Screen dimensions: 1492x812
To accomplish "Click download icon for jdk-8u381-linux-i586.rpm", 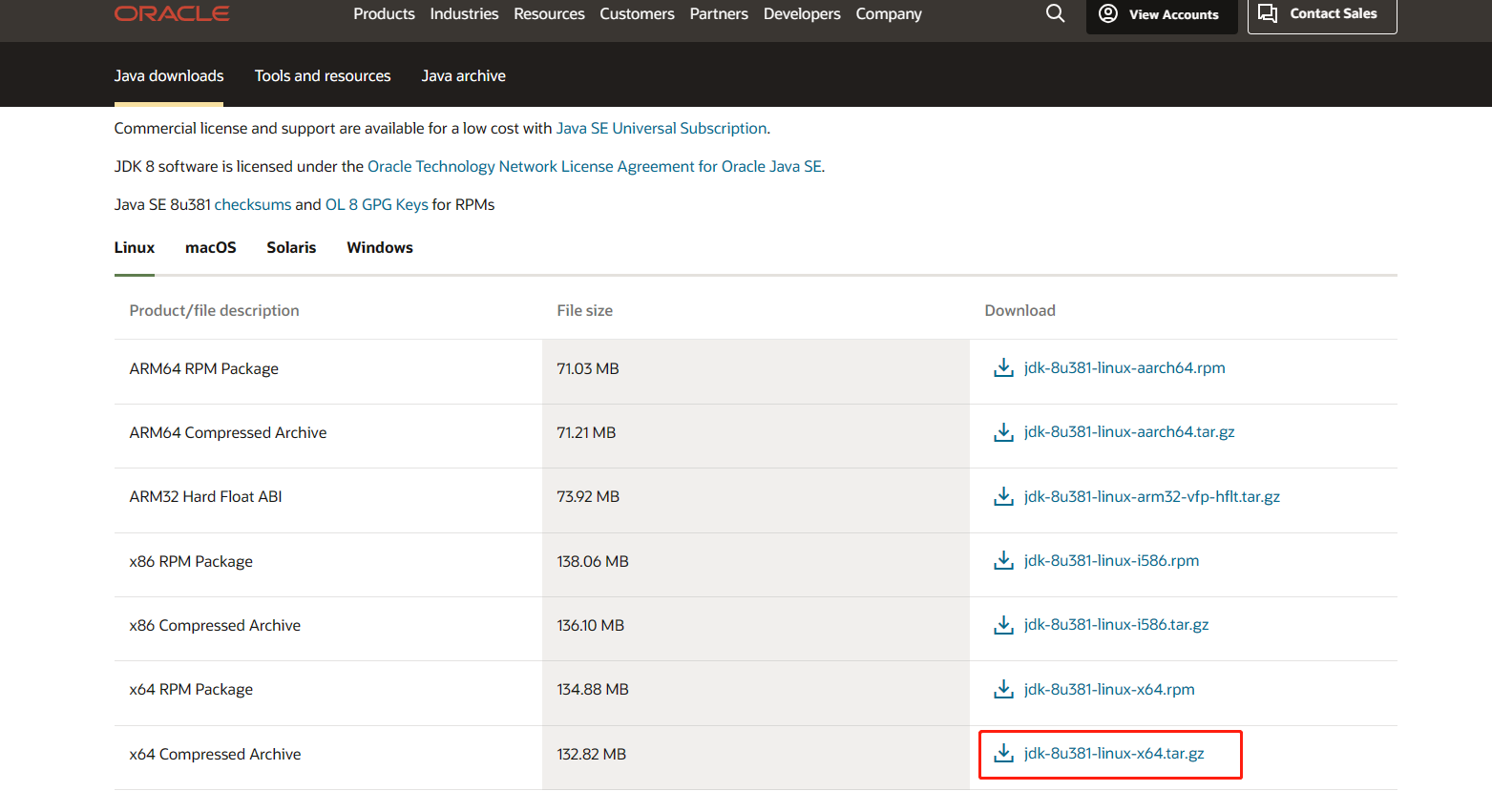I will (x=1003, y=560).
